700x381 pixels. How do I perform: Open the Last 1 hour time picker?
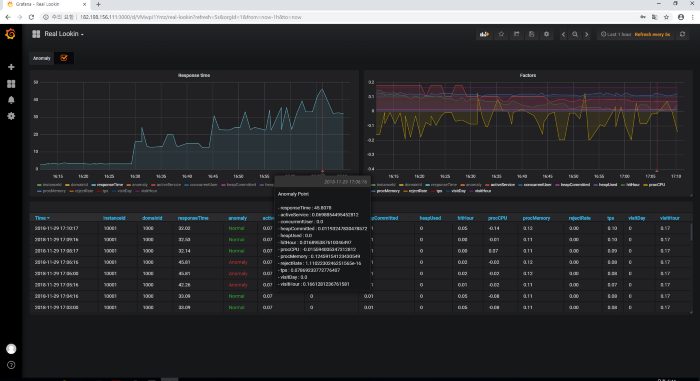click(x=636, y=34)
